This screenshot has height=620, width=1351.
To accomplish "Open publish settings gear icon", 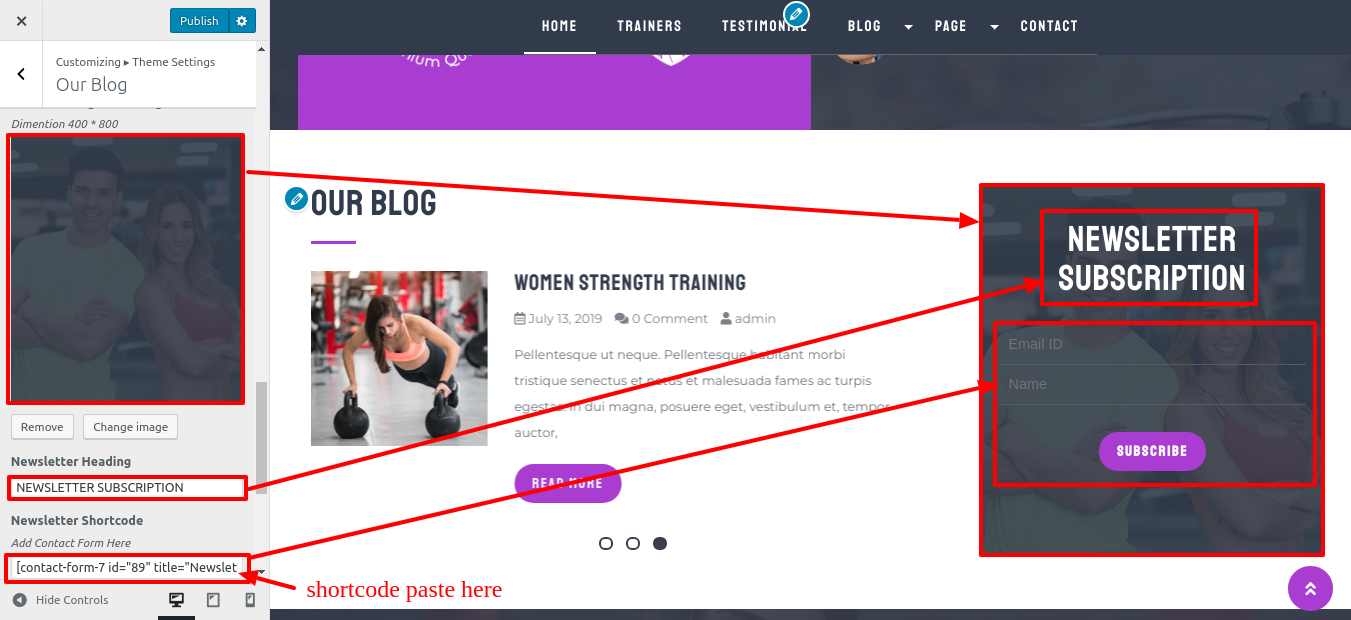I will click(x=242, y=20).
